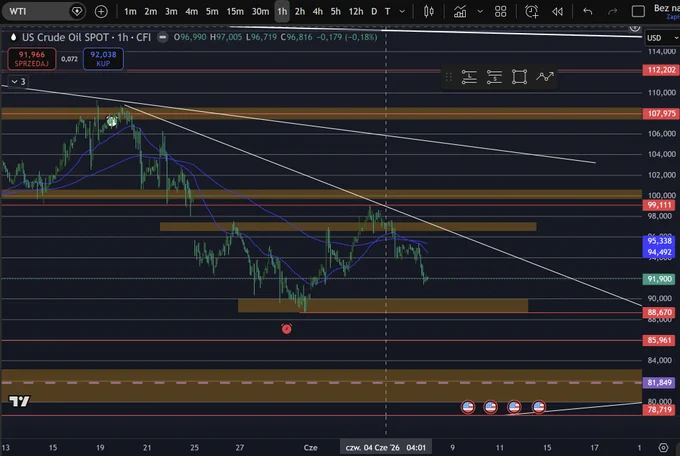Image resolution: width=680 pixels, height=456 pixels.
Task: Undo last chart action
Action: point(588,12)
